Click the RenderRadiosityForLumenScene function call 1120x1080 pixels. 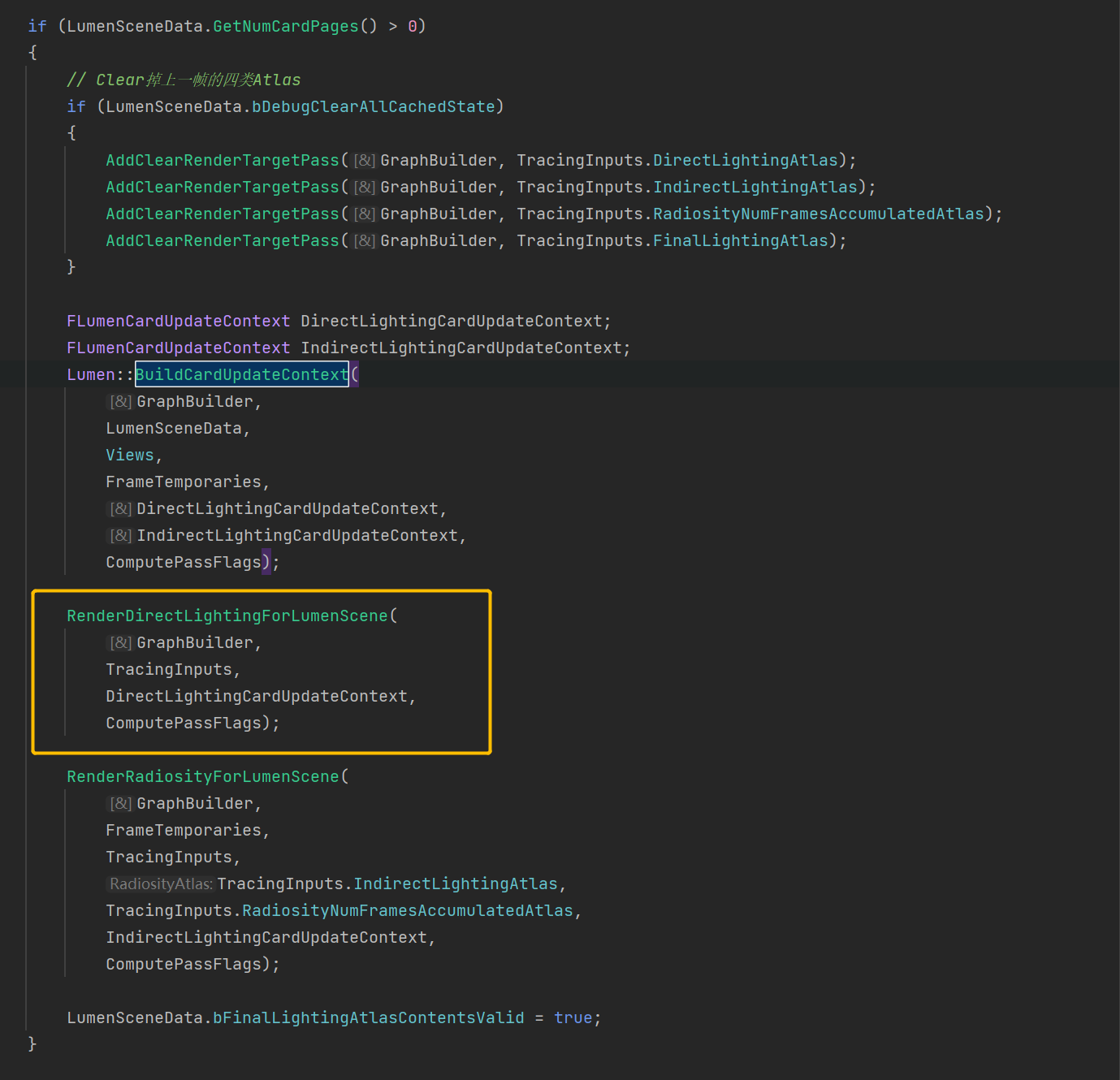[x=202, y=776]
